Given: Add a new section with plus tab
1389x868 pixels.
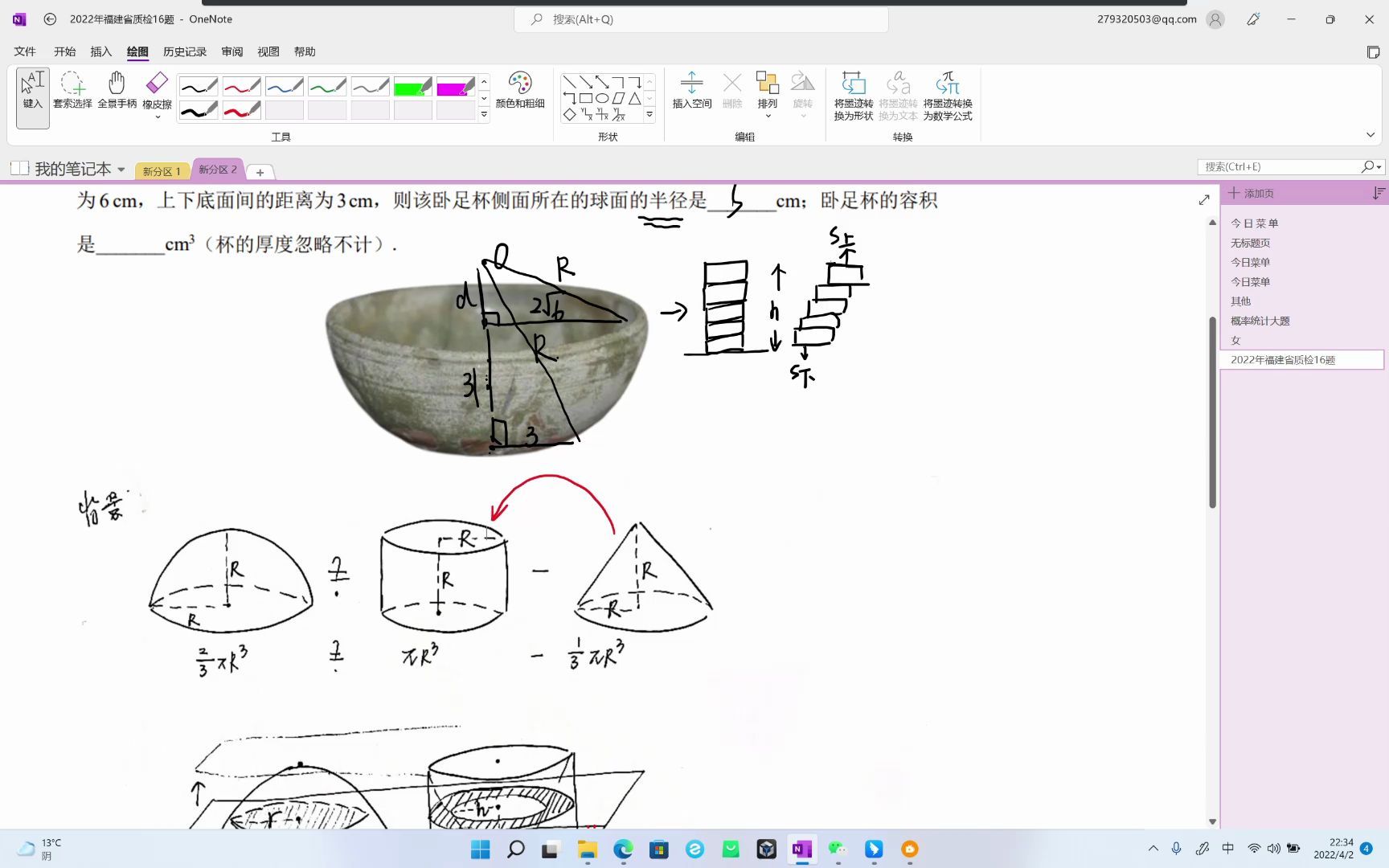Looking at the screenshot, I should coord(260,172).
